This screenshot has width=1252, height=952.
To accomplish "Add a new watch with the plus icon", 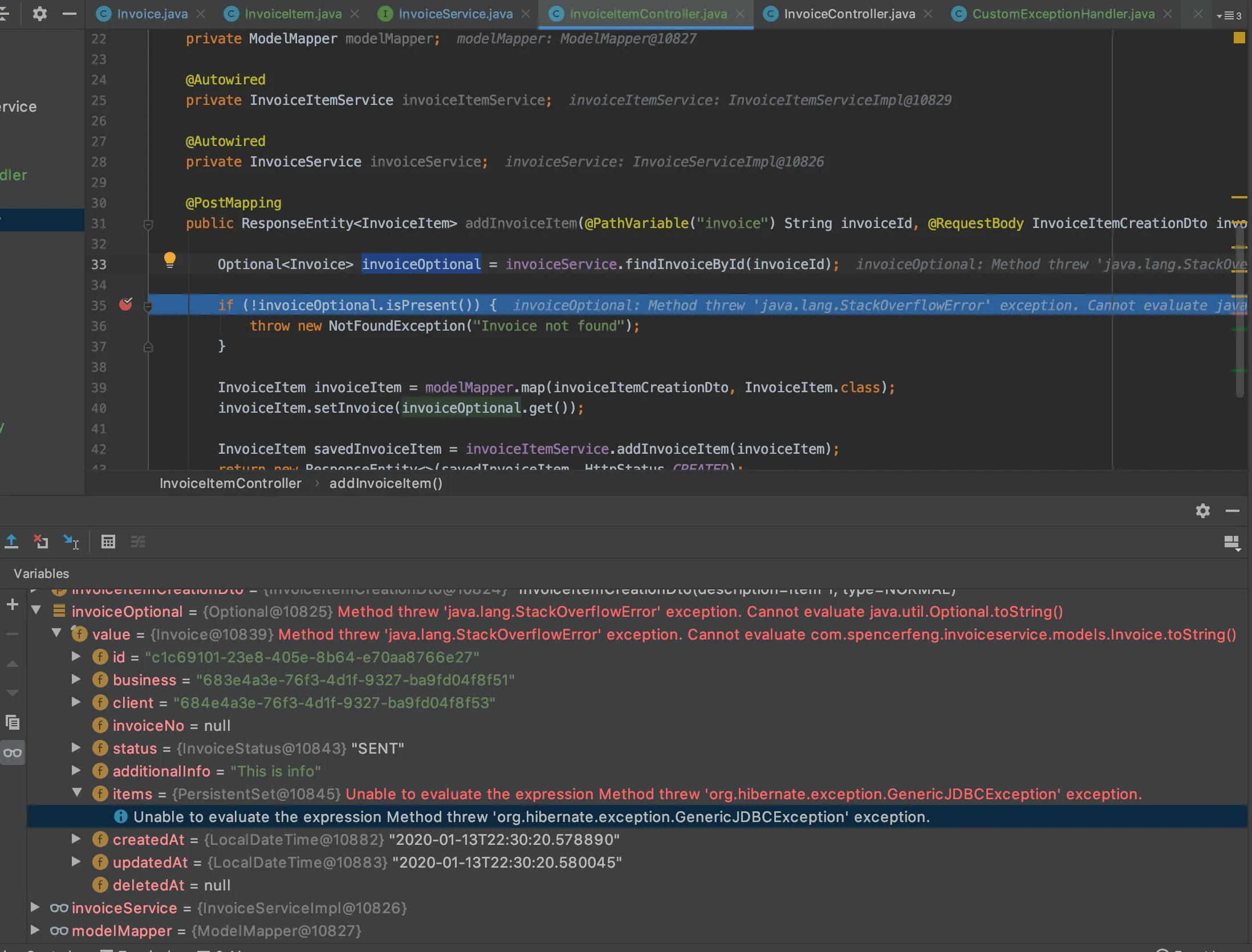I will point(12,604).
